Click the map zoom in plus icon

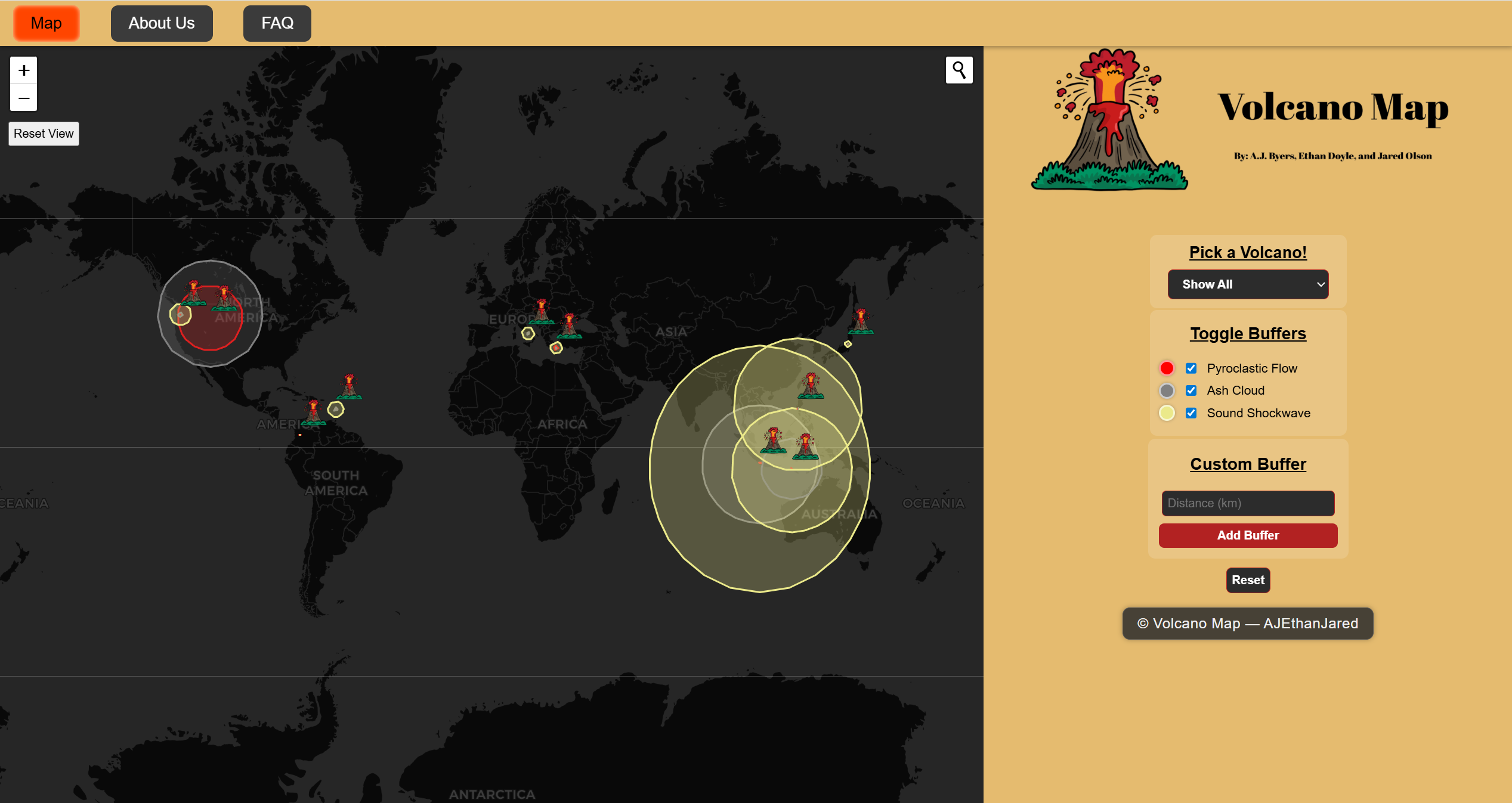(24, 70)
